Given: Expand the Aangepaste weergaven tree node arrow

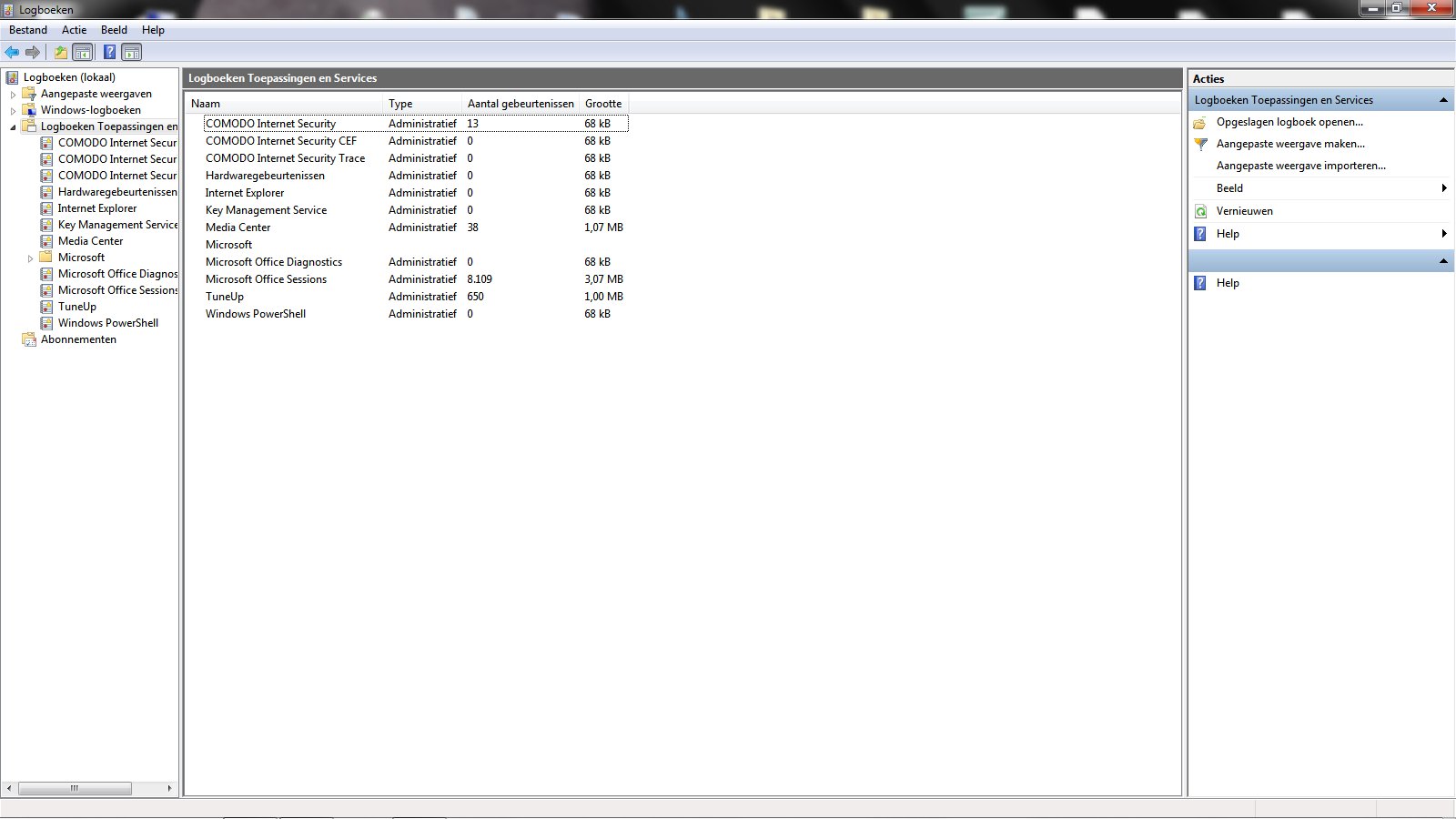Looking at the screenshot, I should 13,95.
